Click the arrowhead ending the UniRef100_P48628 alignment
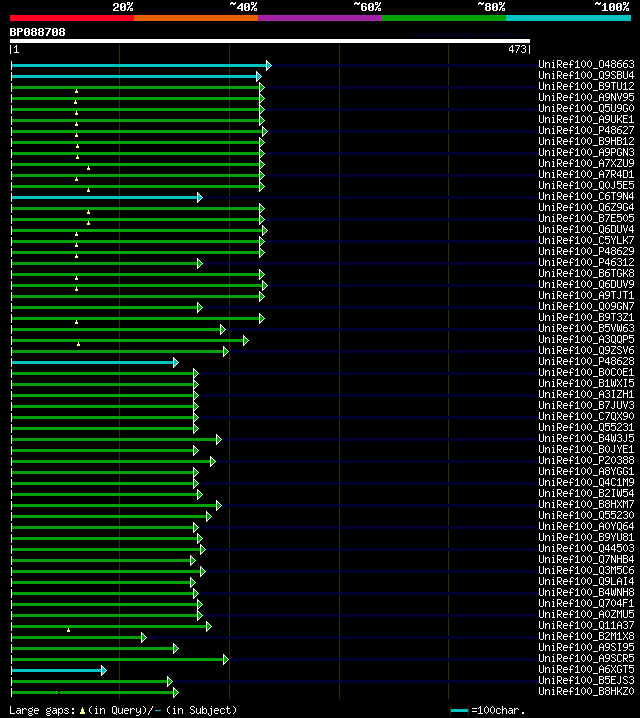Viewport: 640px width, 718px height. [175, 363]
